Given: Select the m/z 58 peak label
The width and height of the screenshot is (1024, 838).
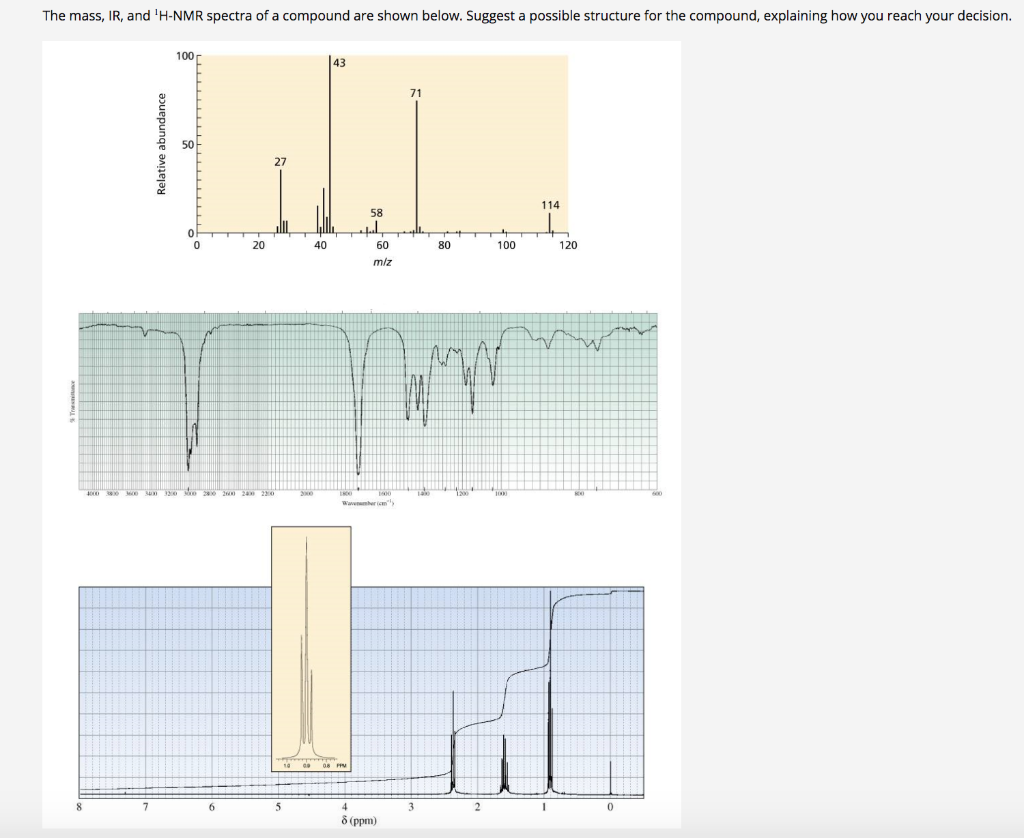Looking at the screenshot, I should pyautogui.click(x=377, y=213).
